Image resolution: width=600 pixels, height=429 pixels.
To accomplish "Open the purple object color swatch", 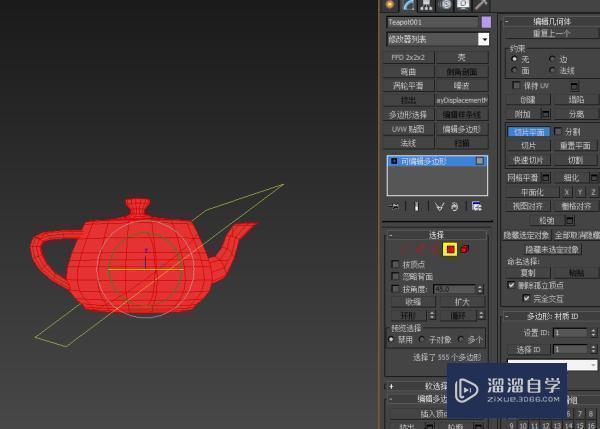I will coord(486,22).
